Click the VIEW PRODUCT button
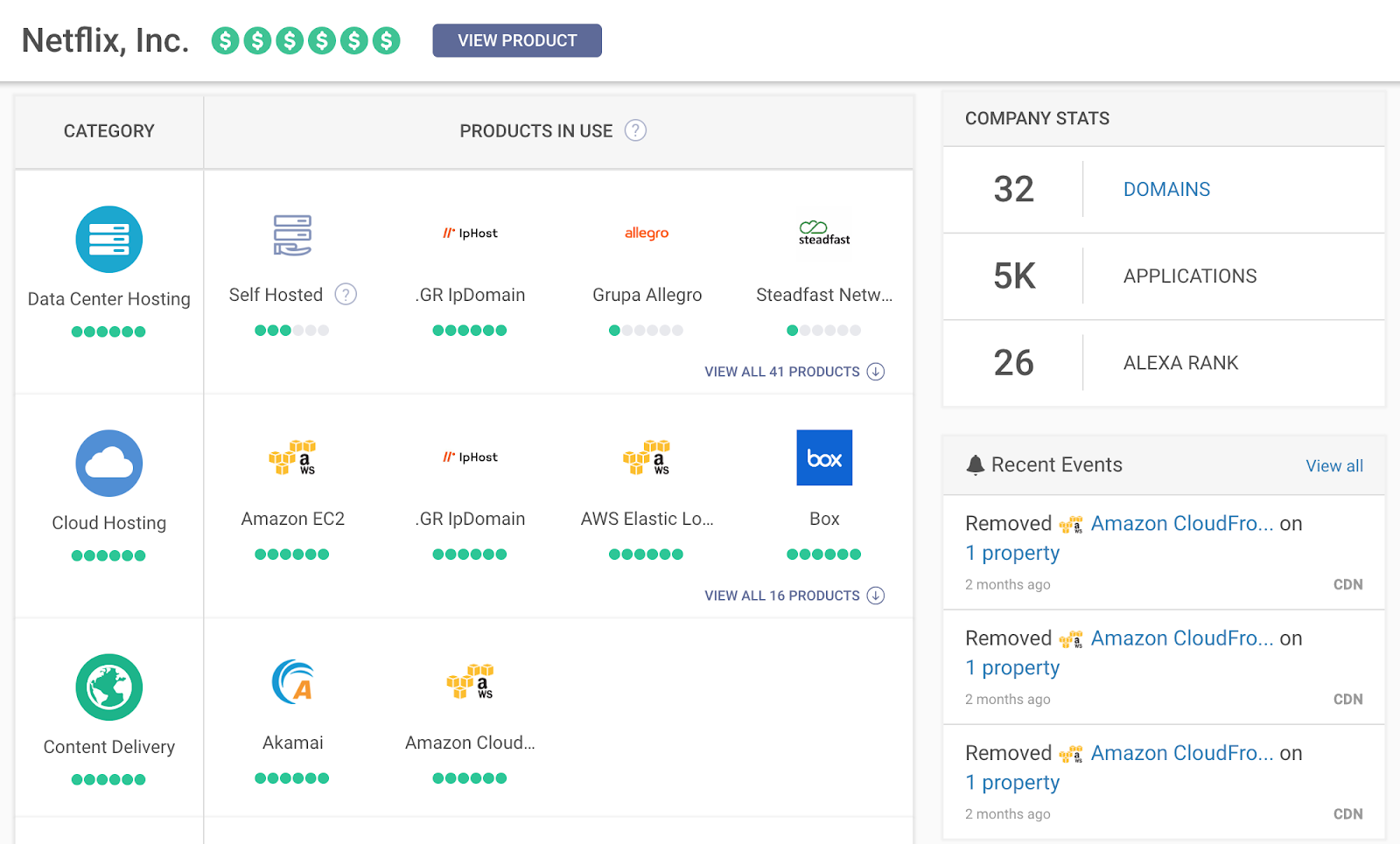This screenshot has height=844, width=1400. pyautogui.click(x=517, y=40)
